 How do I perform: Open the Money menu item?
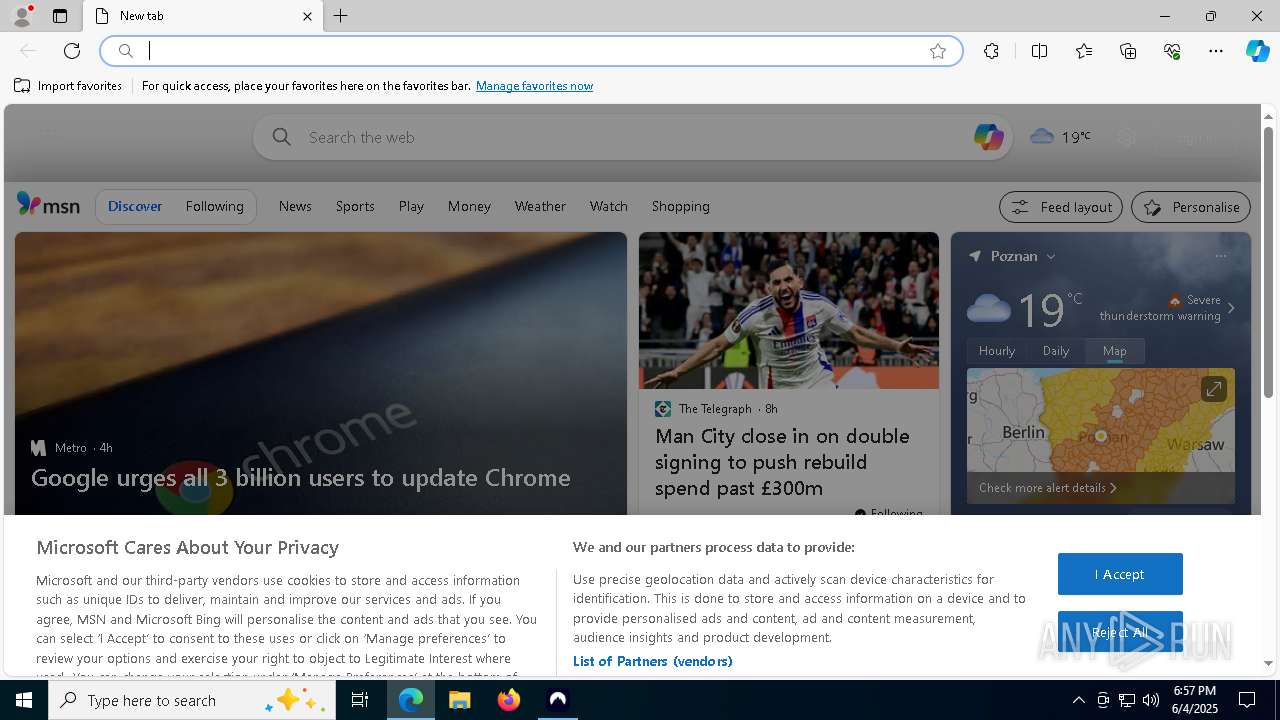pos(469,206)
